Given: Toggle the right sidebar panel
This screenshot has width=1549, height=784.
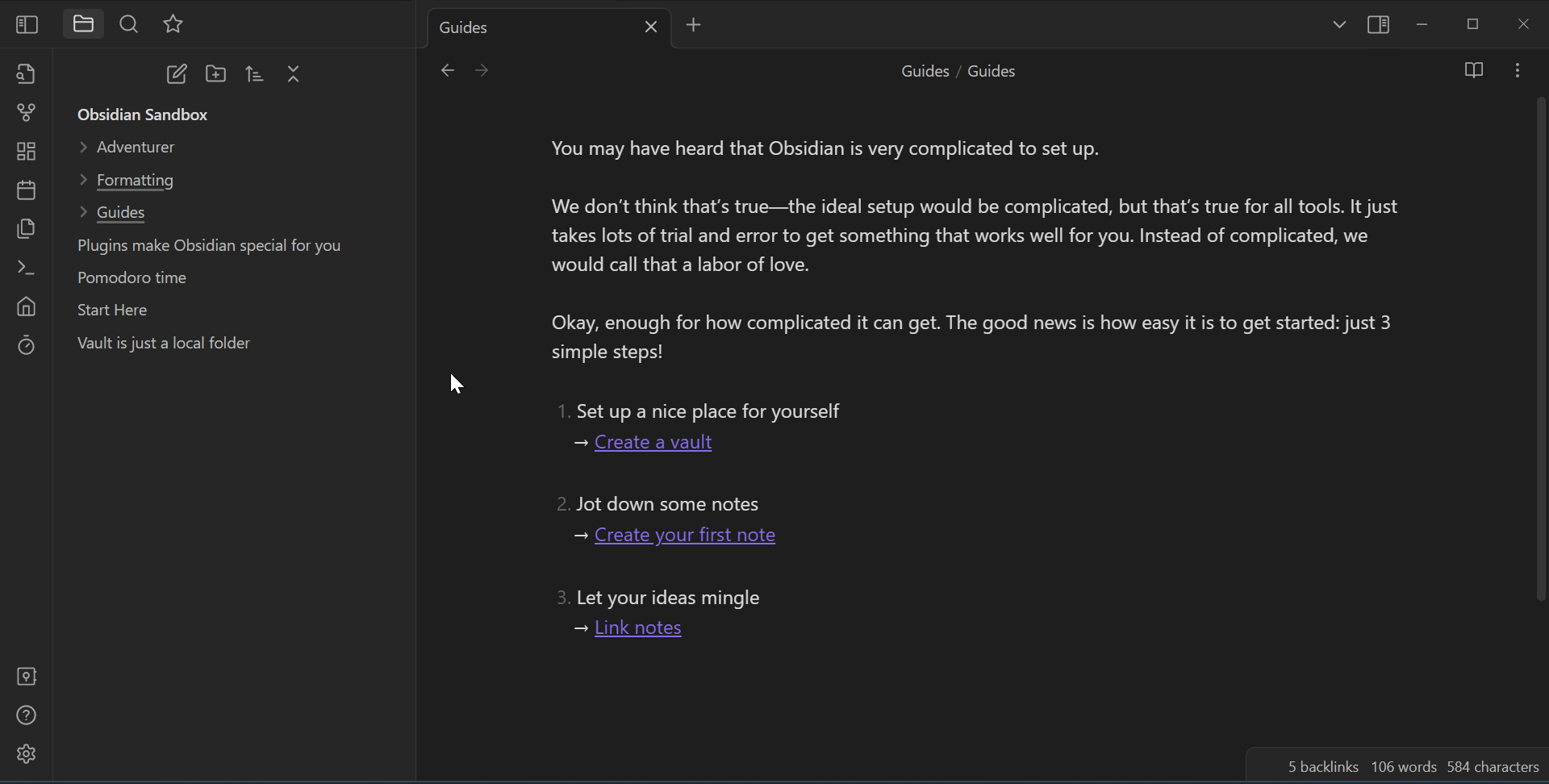Looking at the screenshot, I should pos(1379,25).
